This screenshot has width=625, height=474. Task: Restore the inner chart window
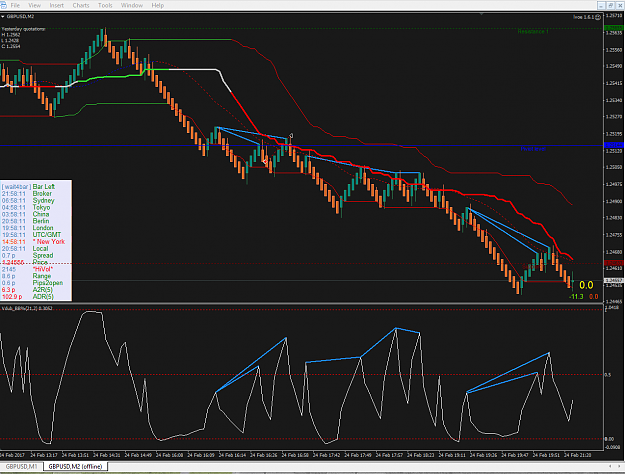coord(611,5)
